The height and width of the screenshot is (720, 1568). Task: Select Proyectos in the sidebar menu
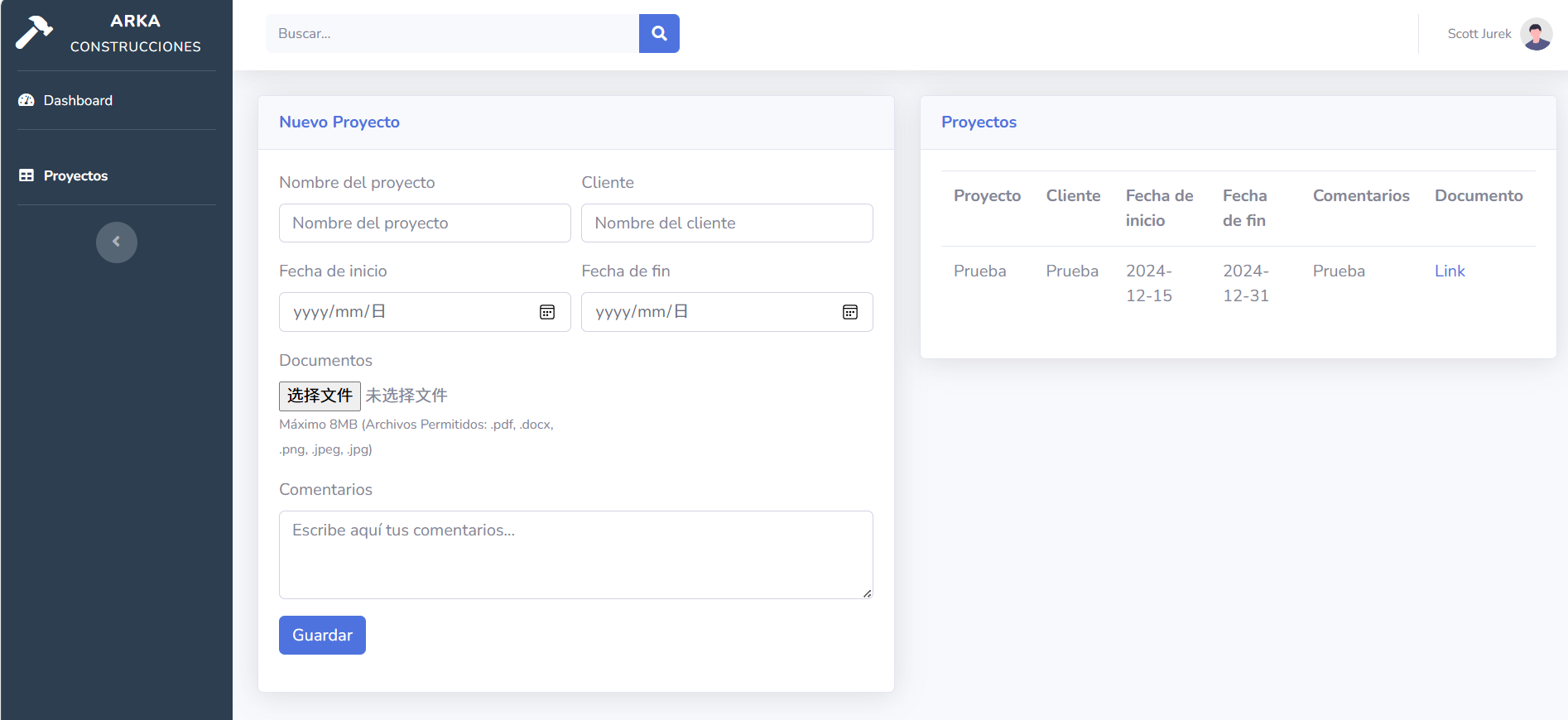pyautogui.click(x=75, y=175)
